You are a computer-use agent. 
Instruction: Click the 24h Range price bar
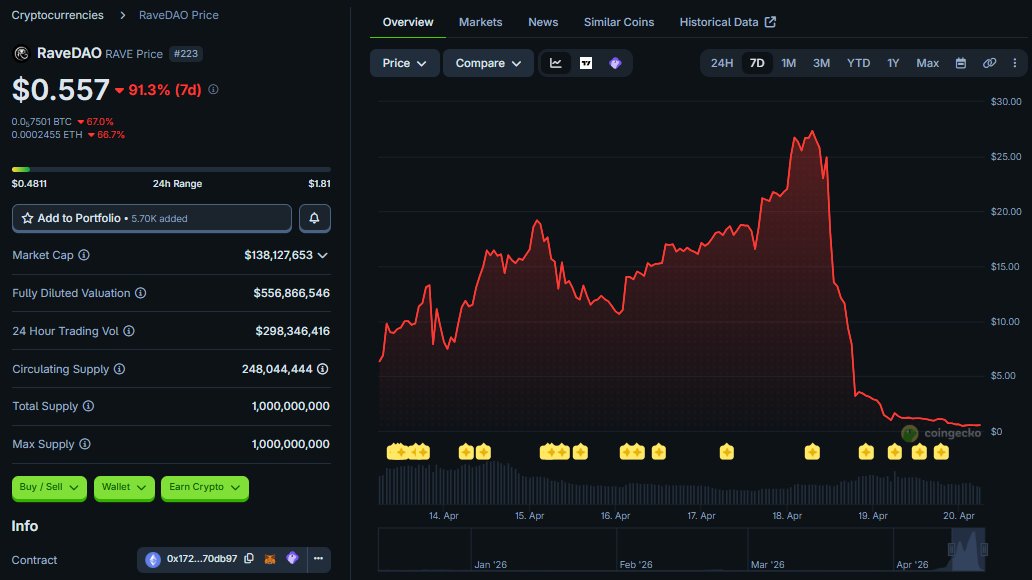click(x=170, y=169)
